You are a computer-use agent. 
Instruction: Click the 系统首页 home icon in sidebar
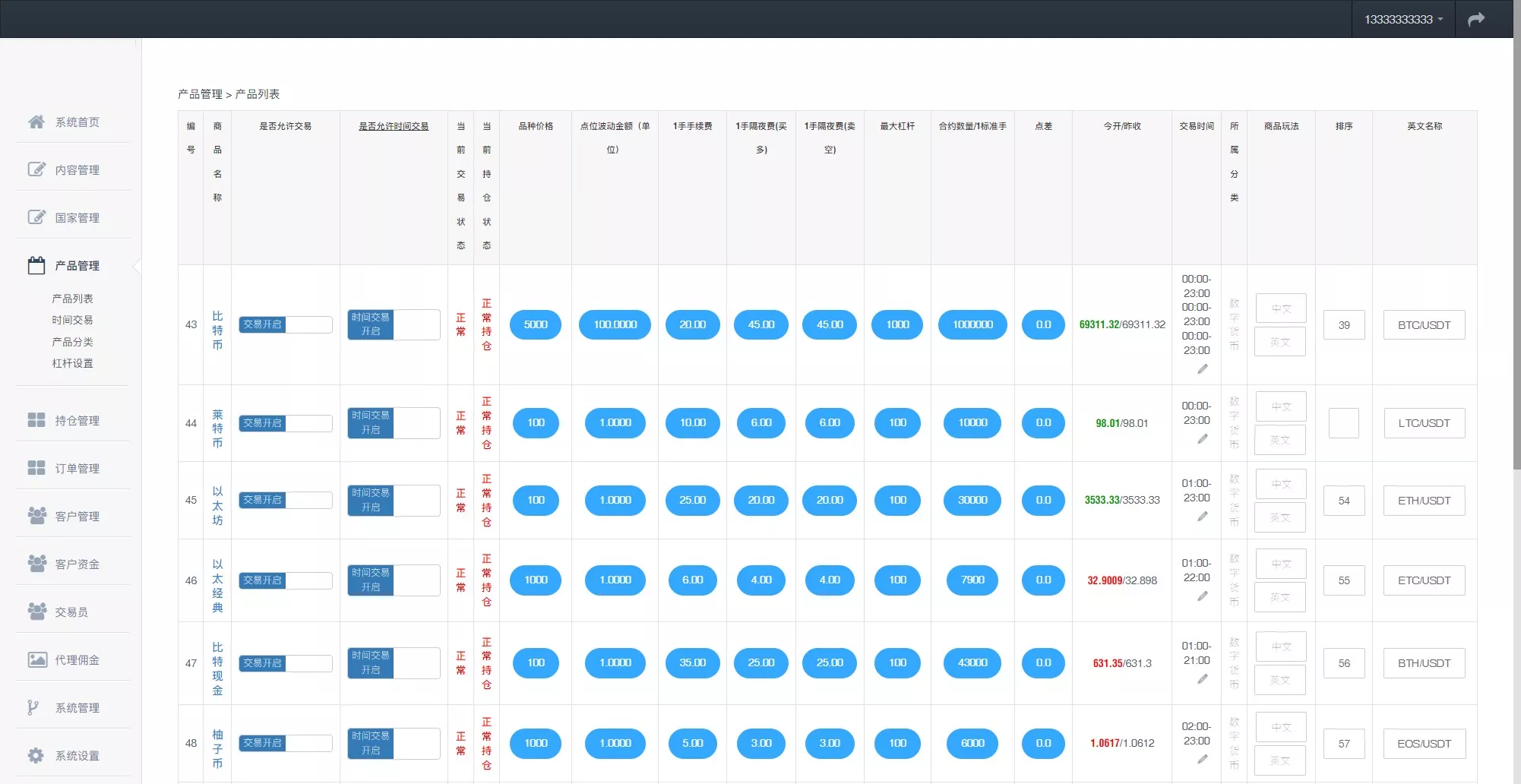36,122
